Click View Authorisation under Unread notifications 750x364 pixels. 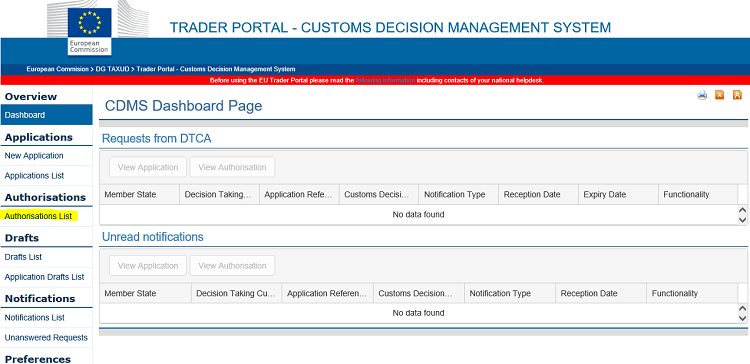[x=232, y=266]
